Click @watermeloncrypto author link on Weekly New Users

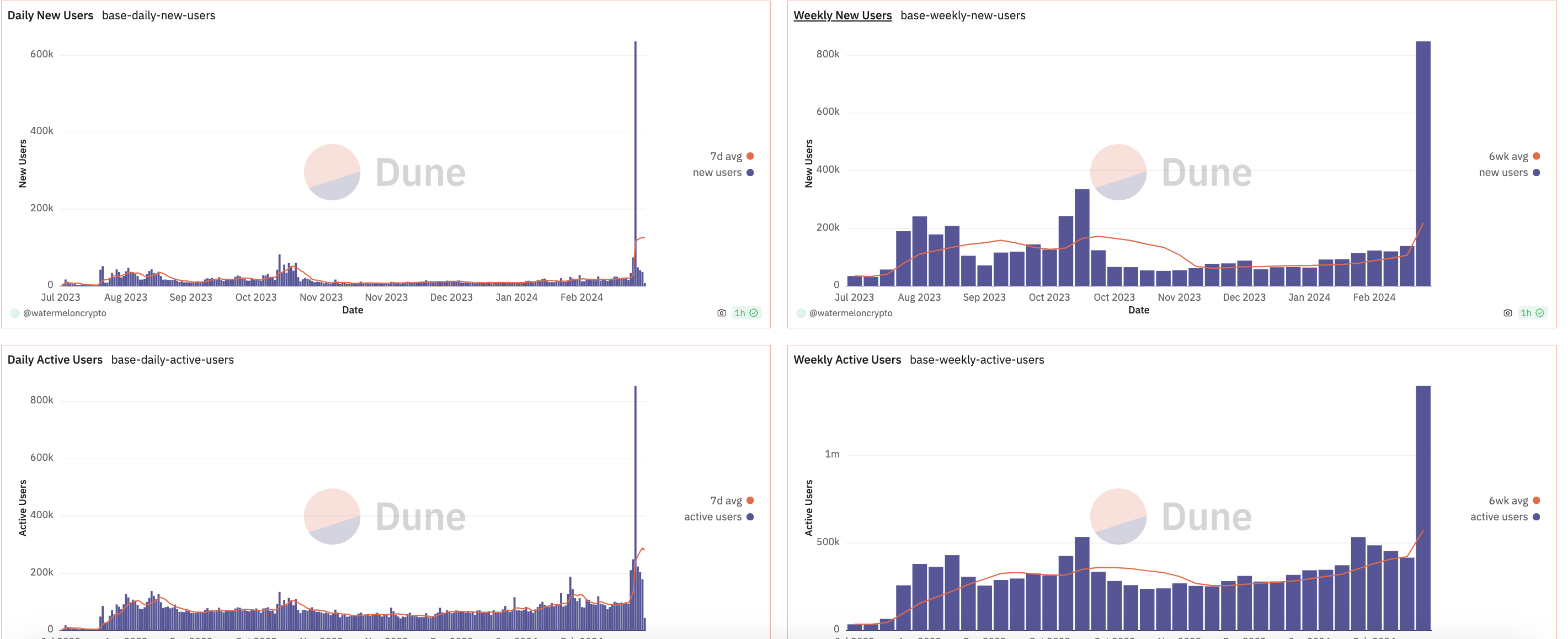point(850,313)
